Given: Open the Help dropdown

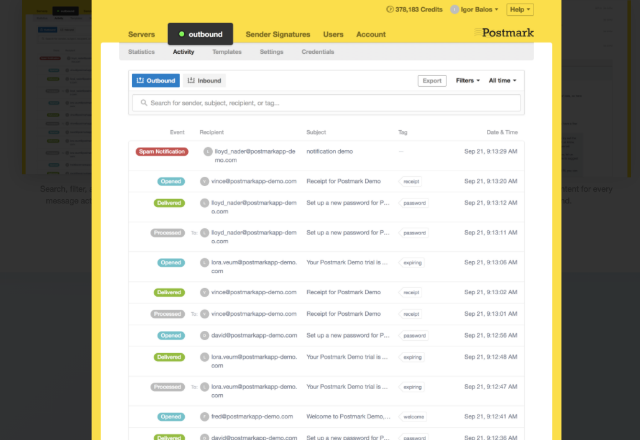Looking at the screenshot, I should [520, 9].
